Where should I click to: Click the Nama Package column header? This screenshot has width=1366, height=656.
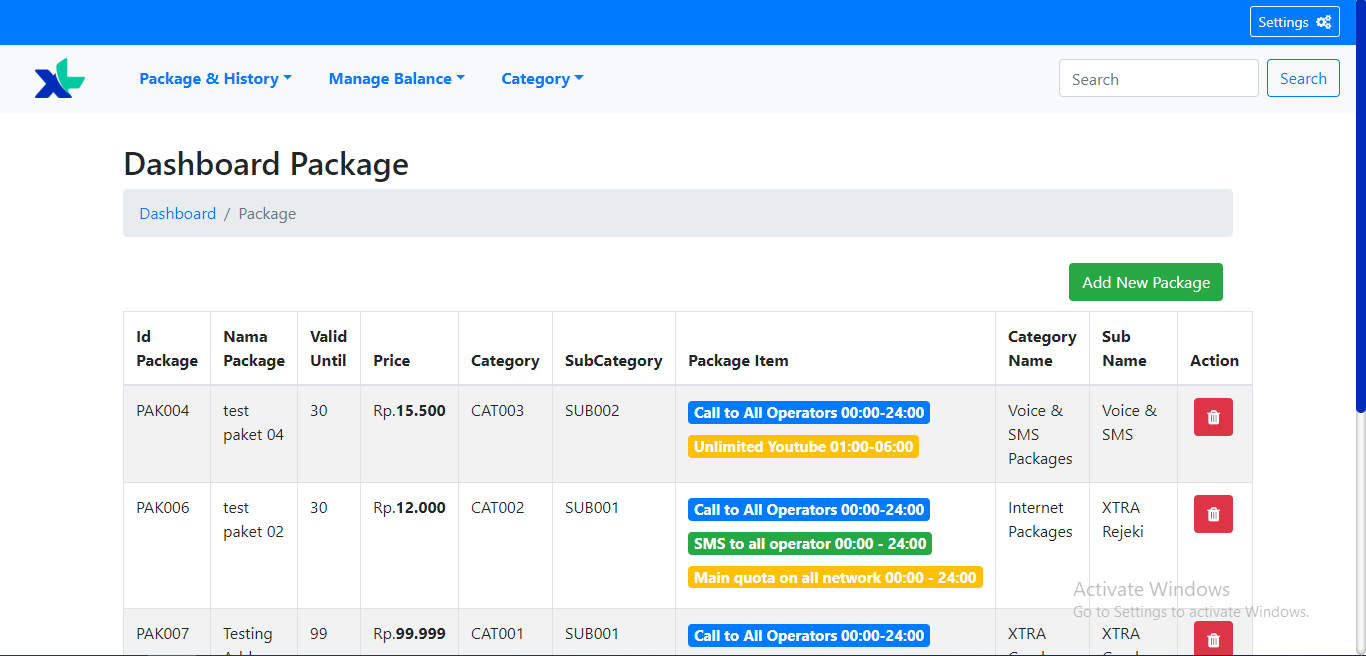click(254, 348)
